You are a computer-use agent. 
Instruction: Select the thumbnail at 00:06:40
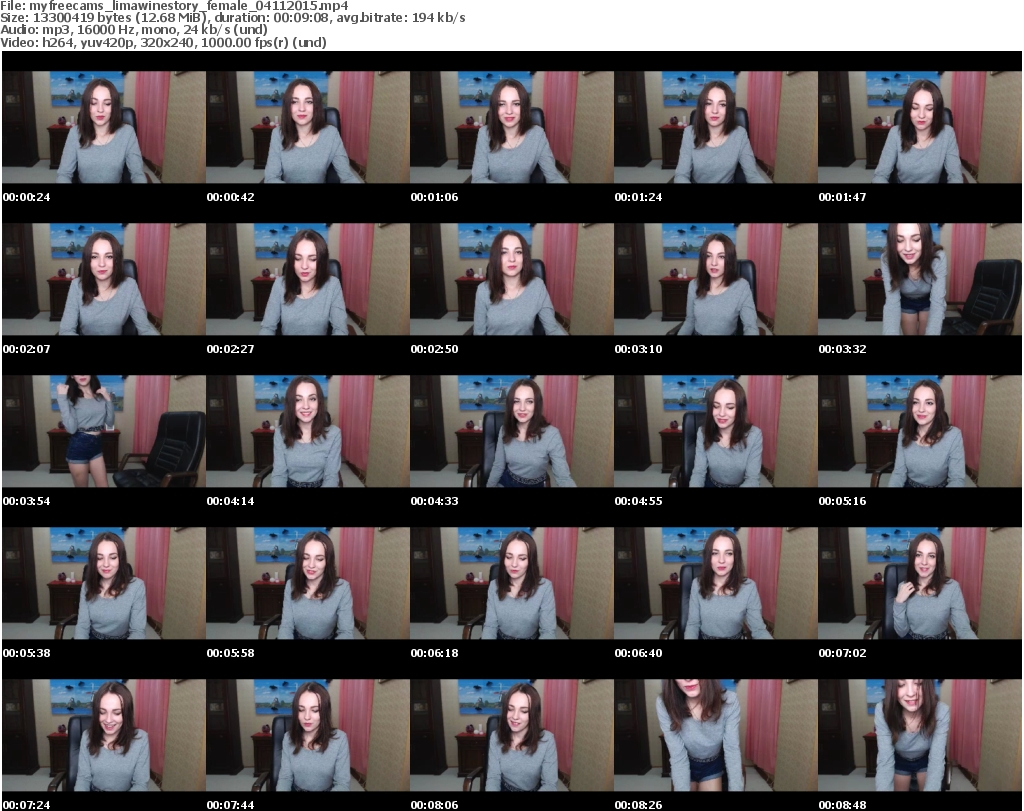click(x=715, y=583)
